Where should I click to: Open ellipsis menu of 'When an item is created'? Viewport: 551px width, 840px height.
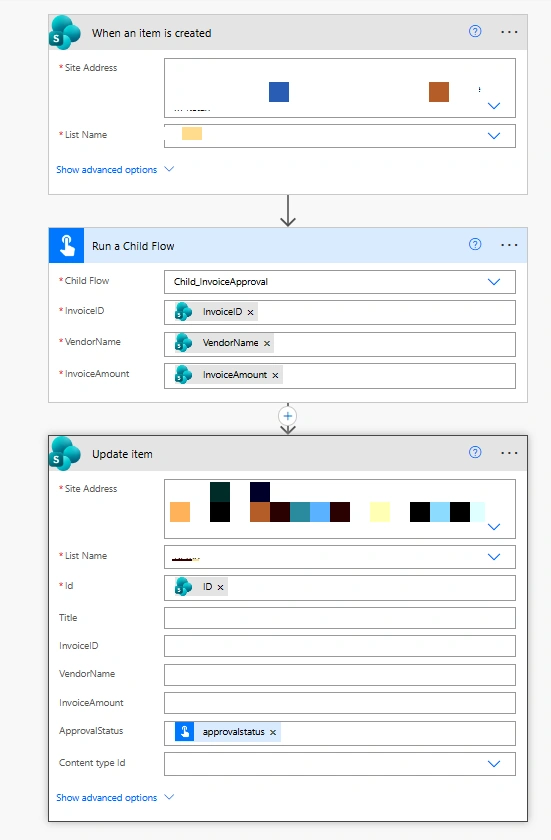point(509,32)
